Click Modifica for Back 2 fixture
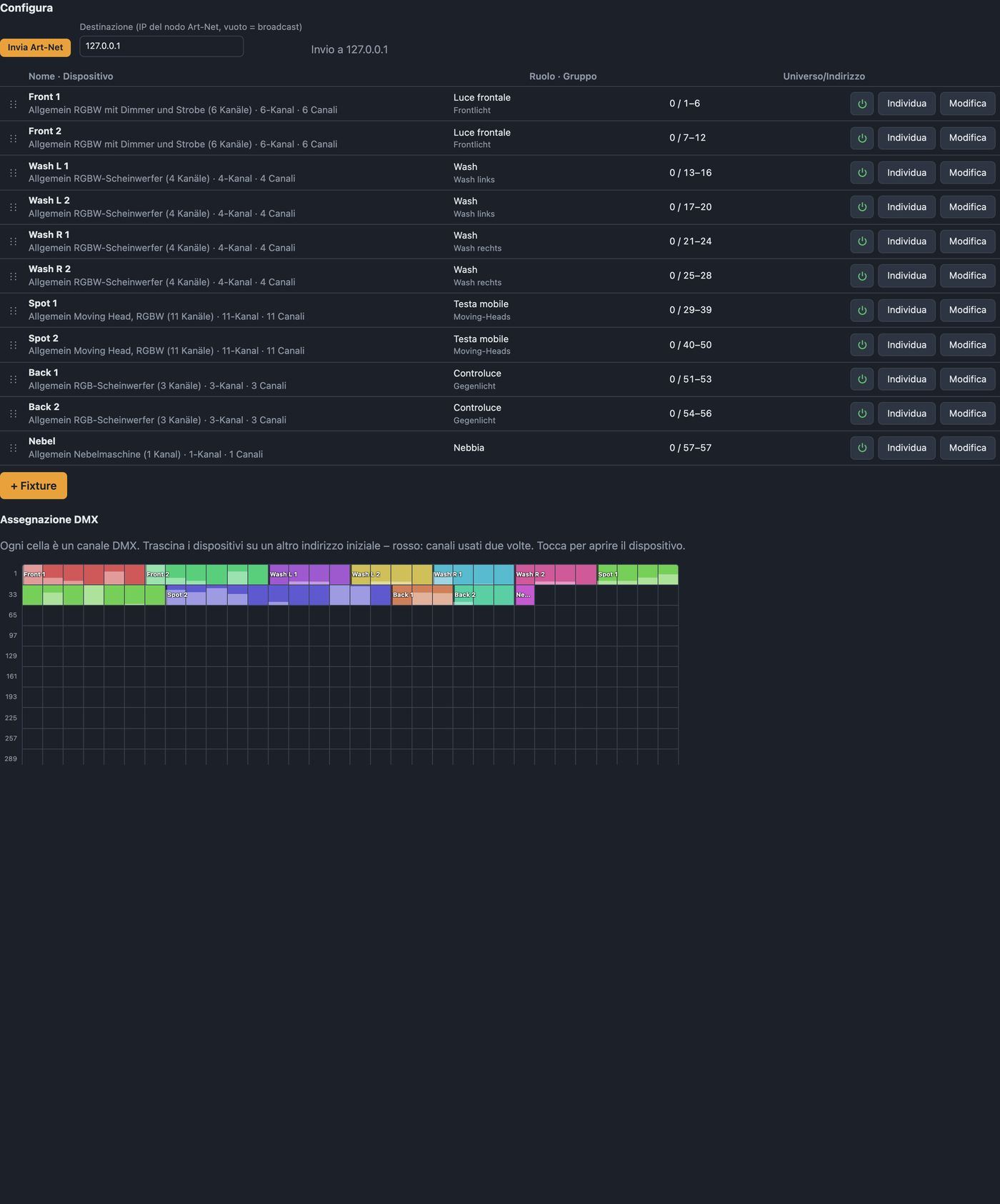 point(967,413)
